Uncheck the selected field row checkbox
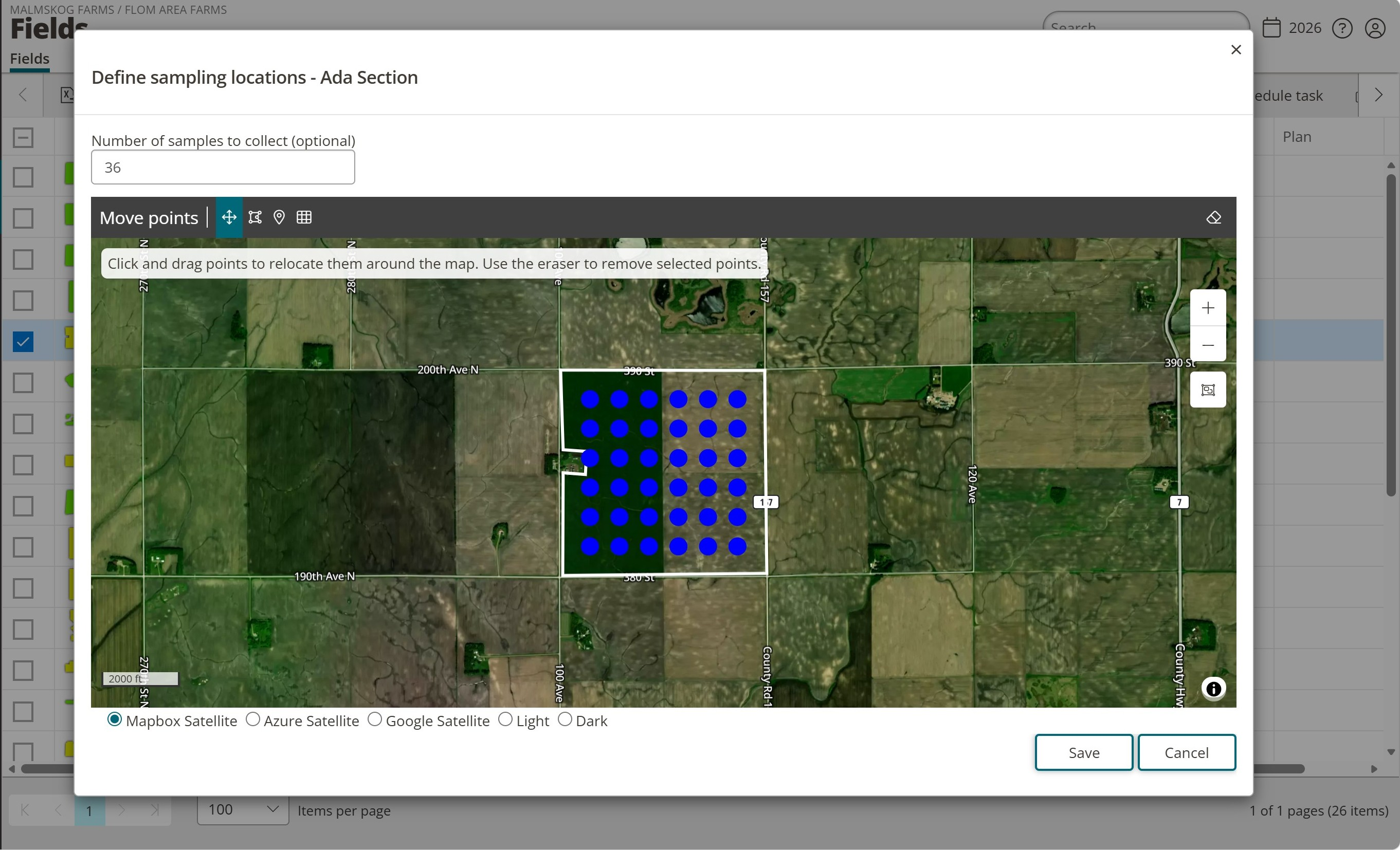This screenshot has width=1400, height=850. [x=23, y=342]
